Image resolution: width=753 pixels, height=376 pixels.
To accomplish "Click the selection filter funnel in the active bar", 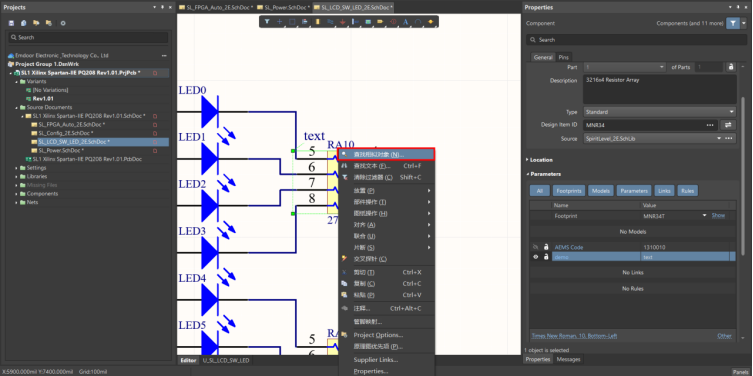I will pyautogui.click(x=267, y=22).
